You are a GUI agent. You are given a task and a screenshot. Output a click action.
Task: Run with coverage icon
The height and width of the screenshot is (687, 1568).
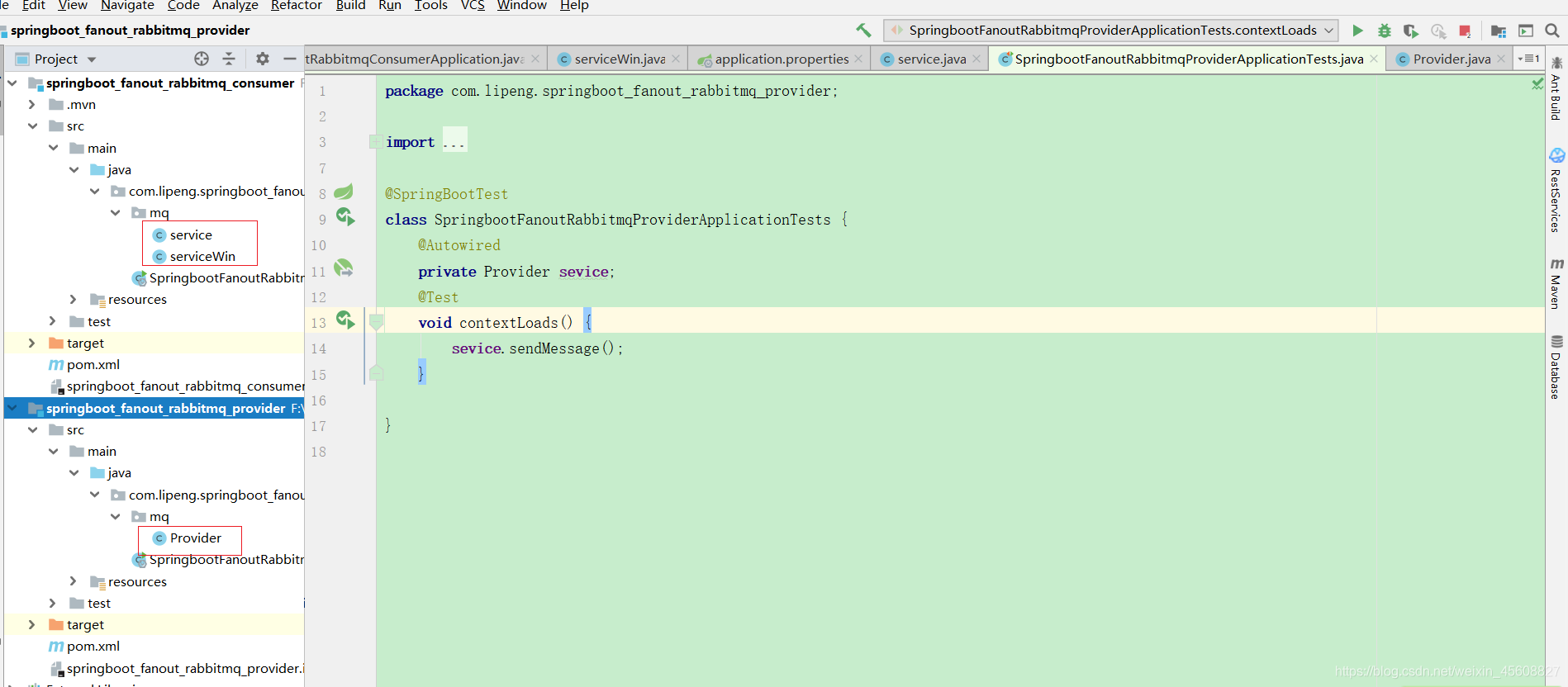pos(1411,31)
